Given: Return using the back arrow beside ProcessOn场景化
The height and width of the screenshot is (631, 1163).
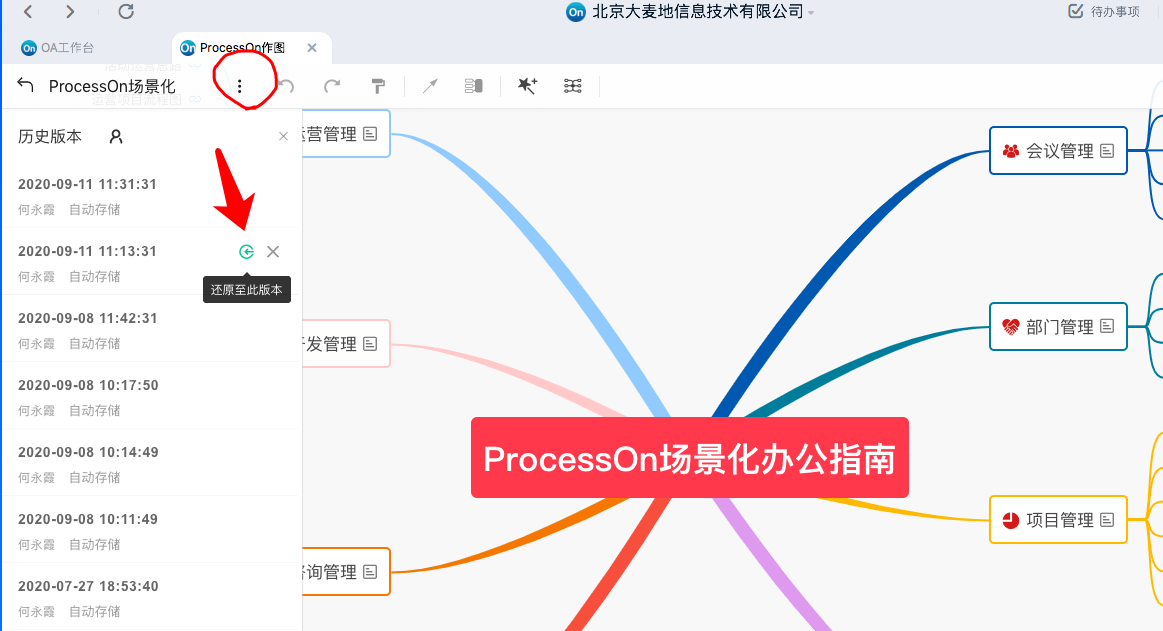Looking at the screenshot, I should pyautogui.click(x=25, y=85).
